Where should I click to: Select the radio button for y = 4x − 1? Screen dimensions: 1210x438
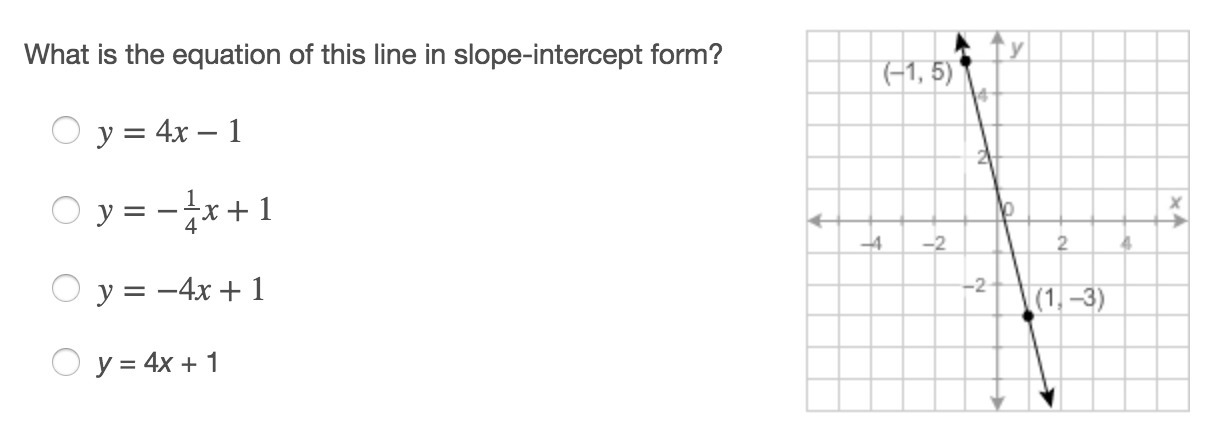click(67, 131)
